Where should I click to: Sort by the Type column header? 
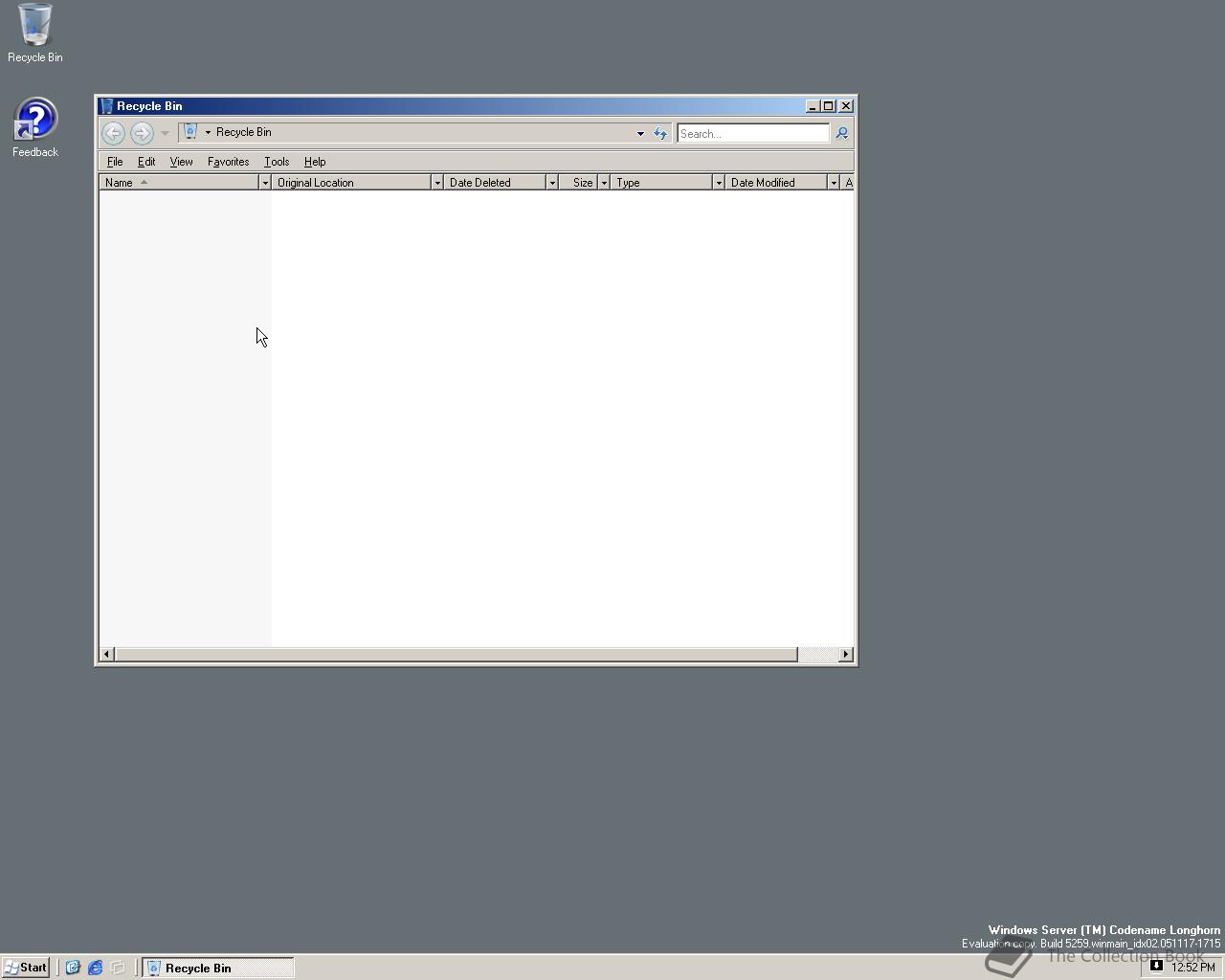tap(661, 182)
